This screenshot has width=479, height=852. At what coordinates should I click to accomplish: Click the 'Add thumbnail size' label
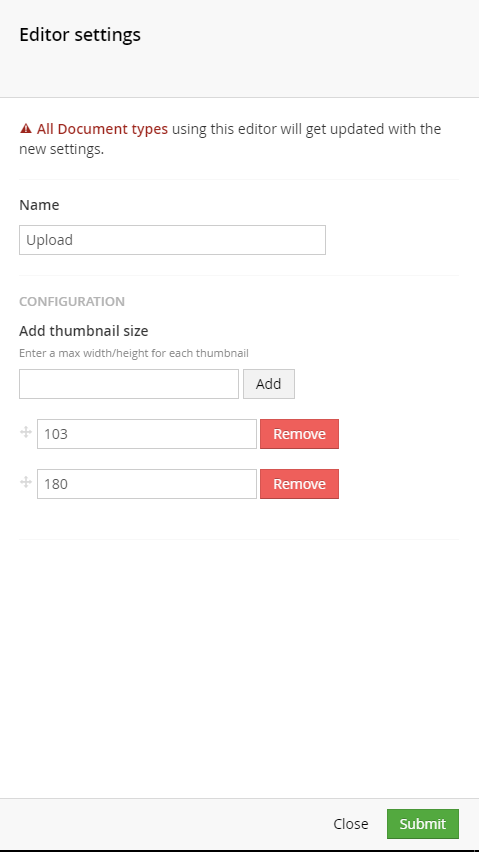click(84, 330)
